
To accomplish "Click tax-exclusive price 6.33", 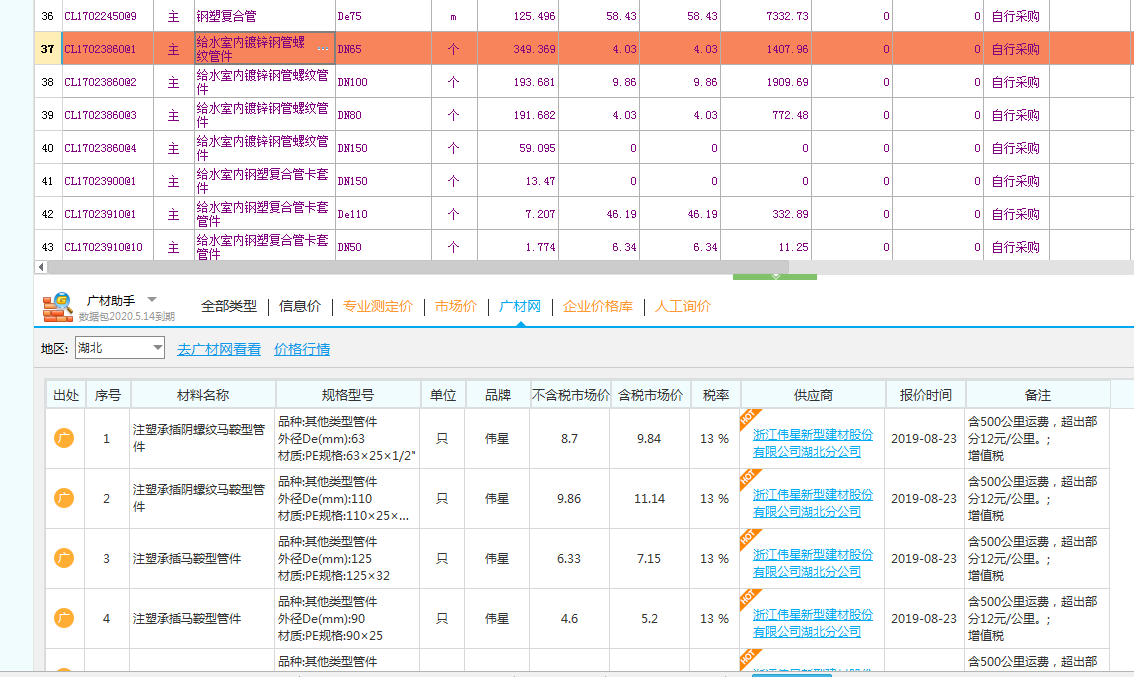I will point(569,558).
